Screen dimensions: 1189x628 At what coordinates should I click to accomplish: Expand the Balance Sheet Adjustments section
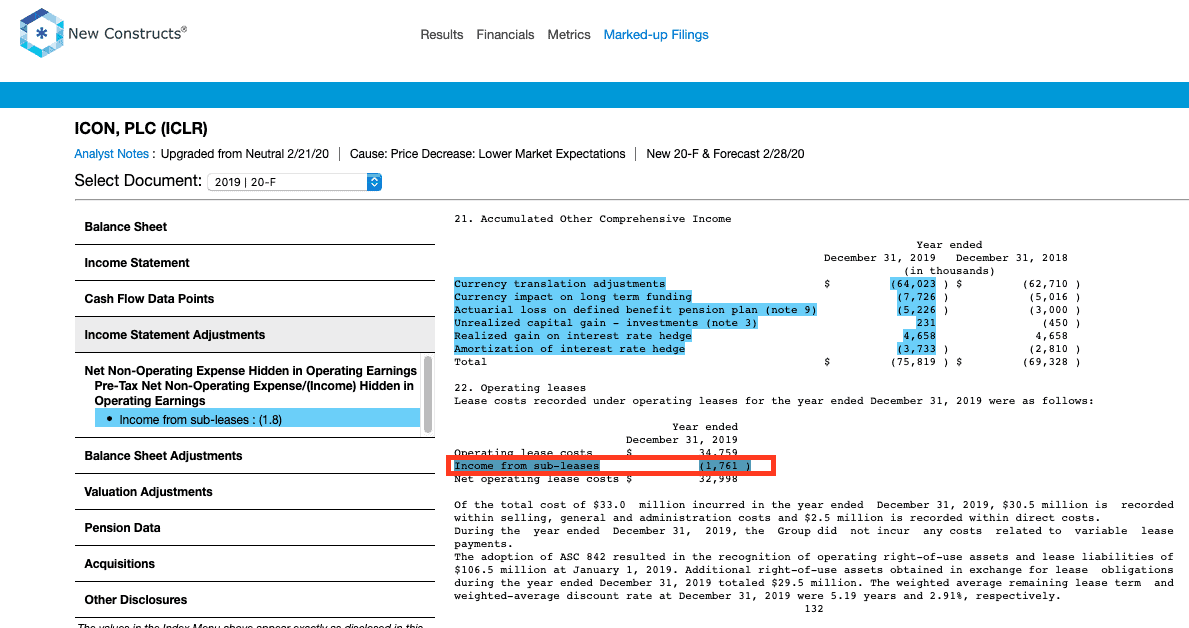[x=255, y=456]
